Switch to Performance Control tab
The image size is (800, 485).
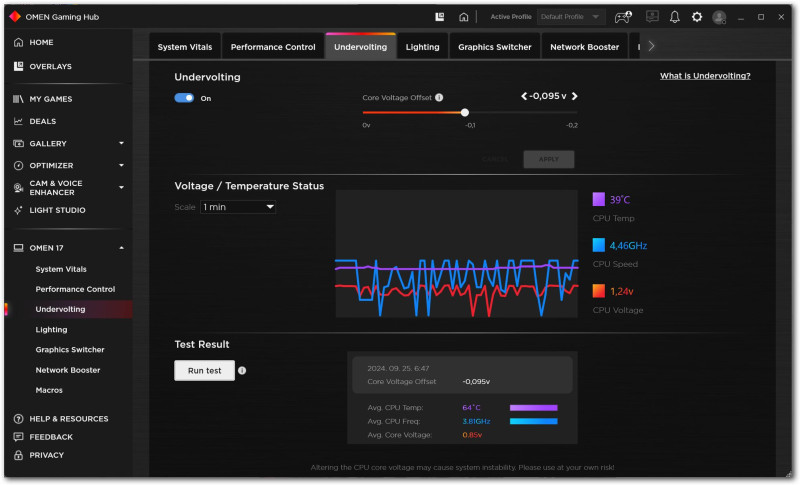(273, 47)
